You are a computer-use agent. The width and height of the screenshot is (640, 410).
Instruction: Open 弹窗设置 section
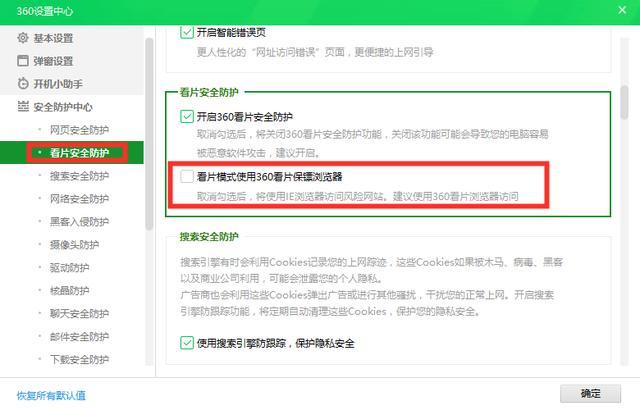coord(72,61)
